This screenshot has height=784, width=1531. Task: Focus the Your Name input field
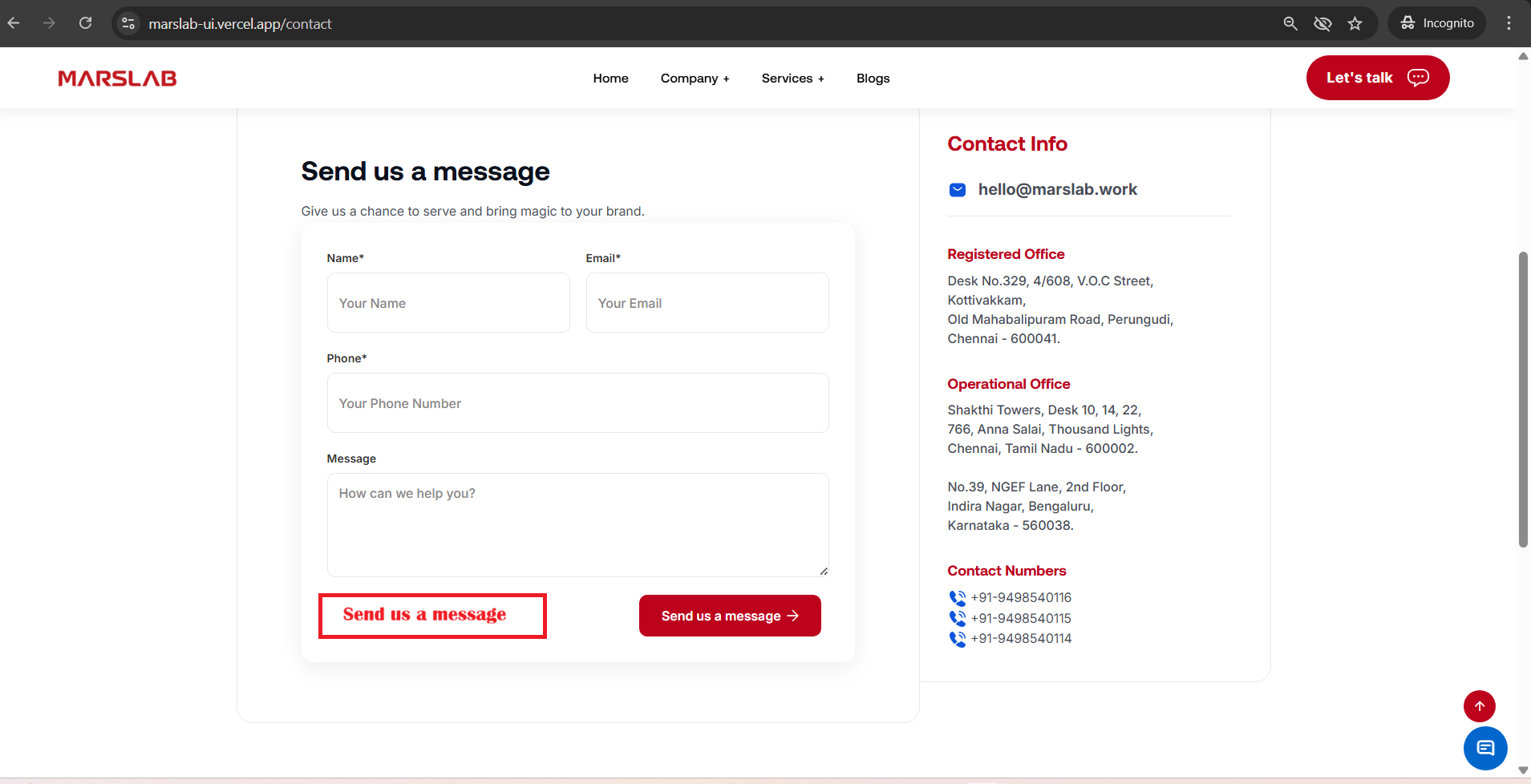(448, 303)
